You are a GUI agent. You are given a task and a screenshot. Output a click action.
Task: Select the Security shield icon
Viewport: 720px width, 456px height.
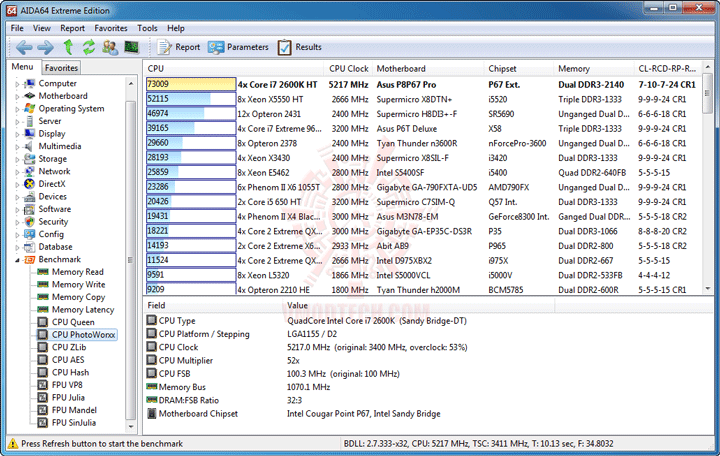[29, 221]
